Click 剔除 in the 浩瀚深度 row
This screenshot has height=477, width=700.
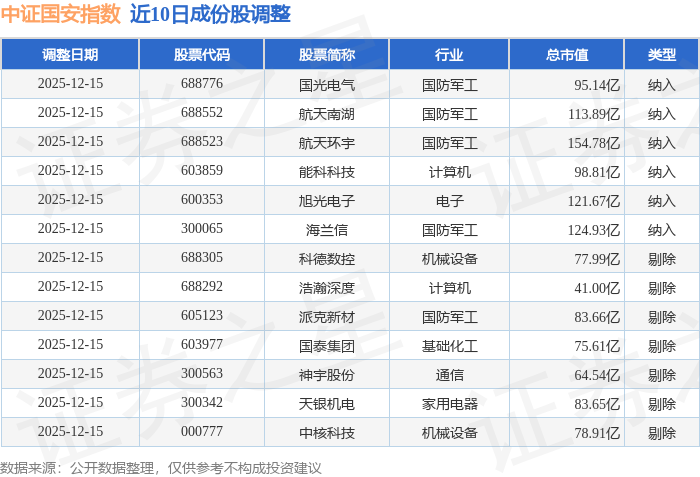click(662, 288)
